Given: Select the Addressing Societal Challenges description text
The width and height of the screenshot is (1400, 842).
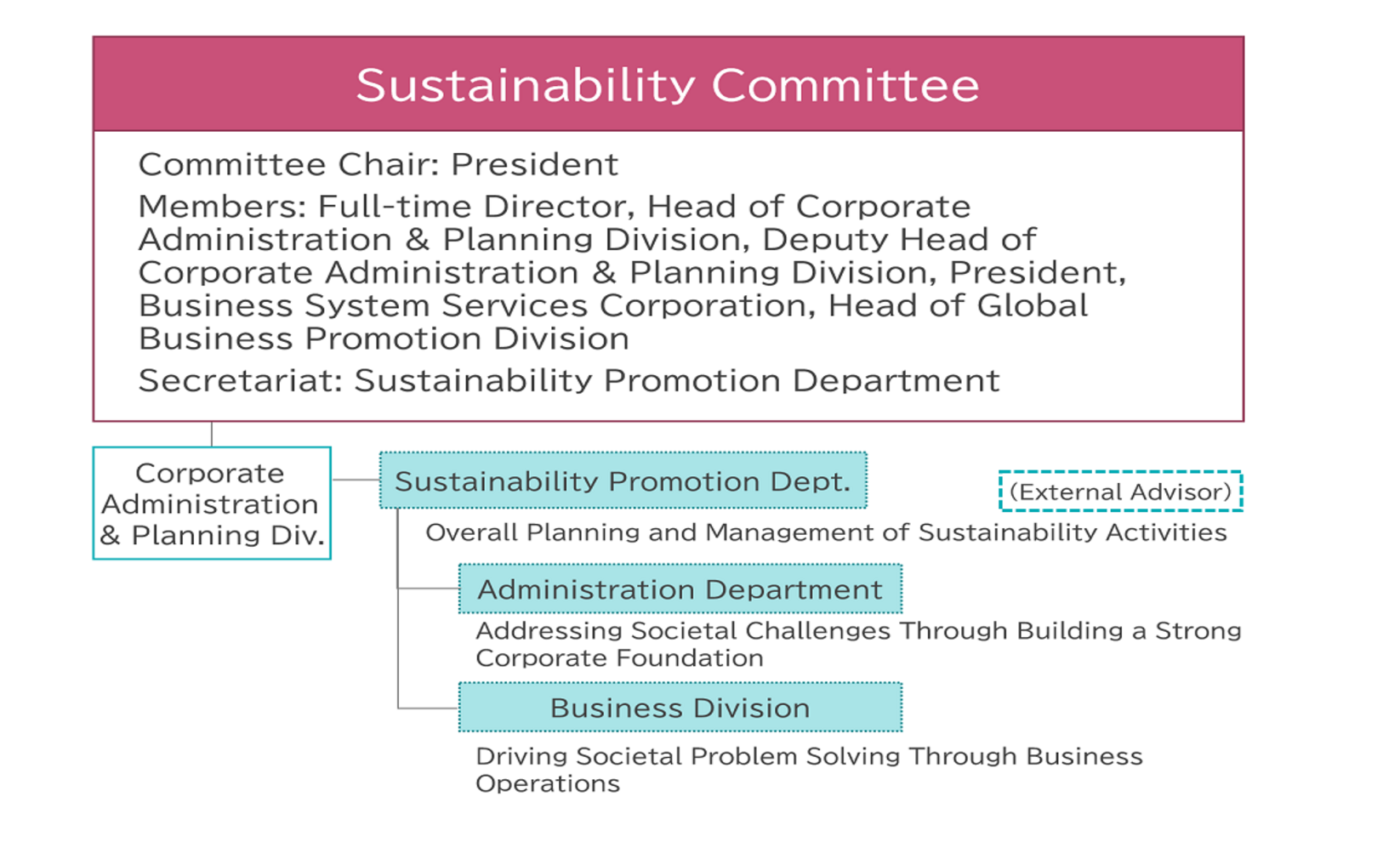Looking at the screenshot, I should point(858,644).
